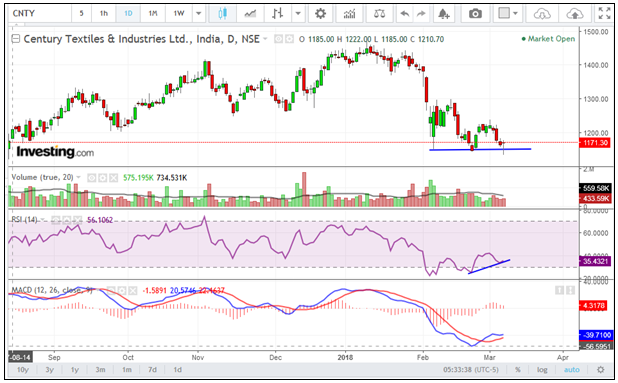Set range to 1d
This screenshot has width=618, height=383.
coord(178,370)
